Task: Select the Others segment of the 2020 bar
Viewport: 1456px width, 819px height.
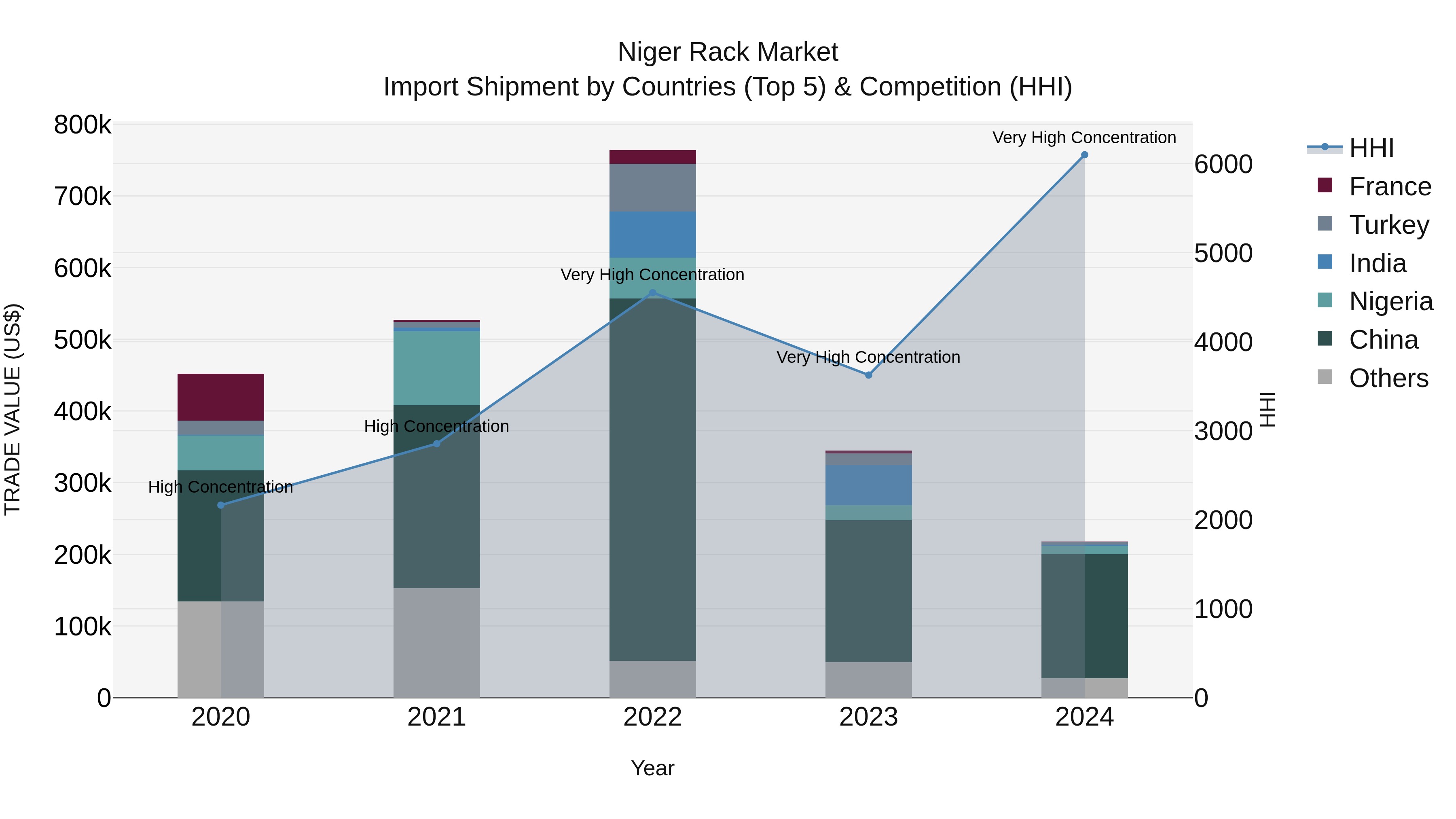Action: (221, 650)
